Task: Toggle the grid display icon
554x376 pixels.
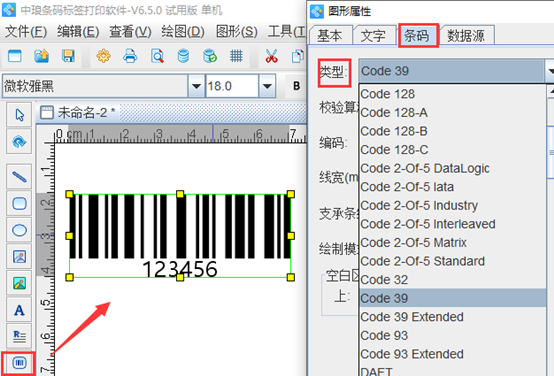Action: click(x=236, y=56)
